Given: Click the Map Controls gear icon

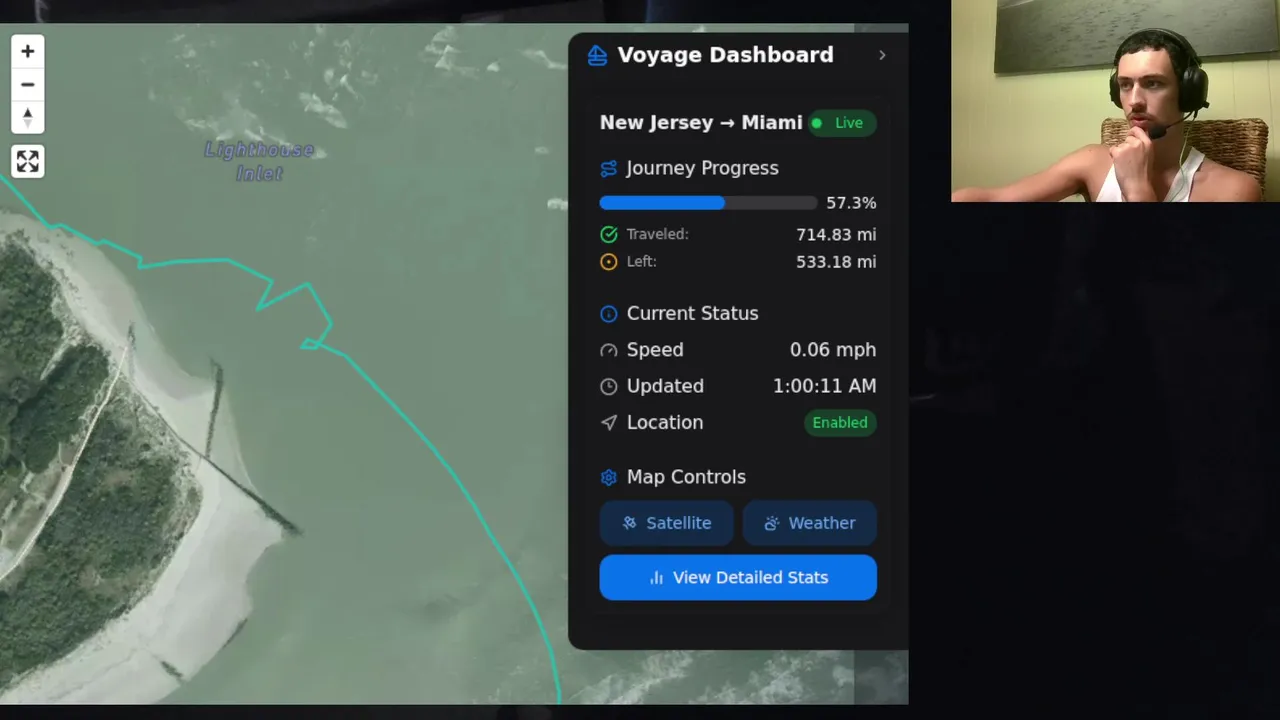Looking at the screenshot, I should [608, 477].
